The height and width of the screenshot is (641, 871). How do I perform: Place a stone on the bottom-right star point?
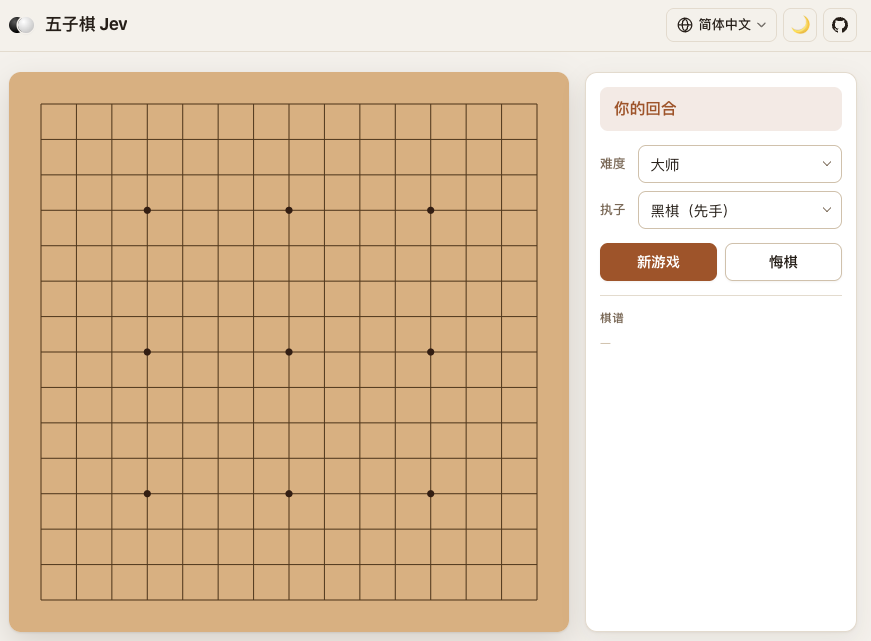click(x=431, y=493)
